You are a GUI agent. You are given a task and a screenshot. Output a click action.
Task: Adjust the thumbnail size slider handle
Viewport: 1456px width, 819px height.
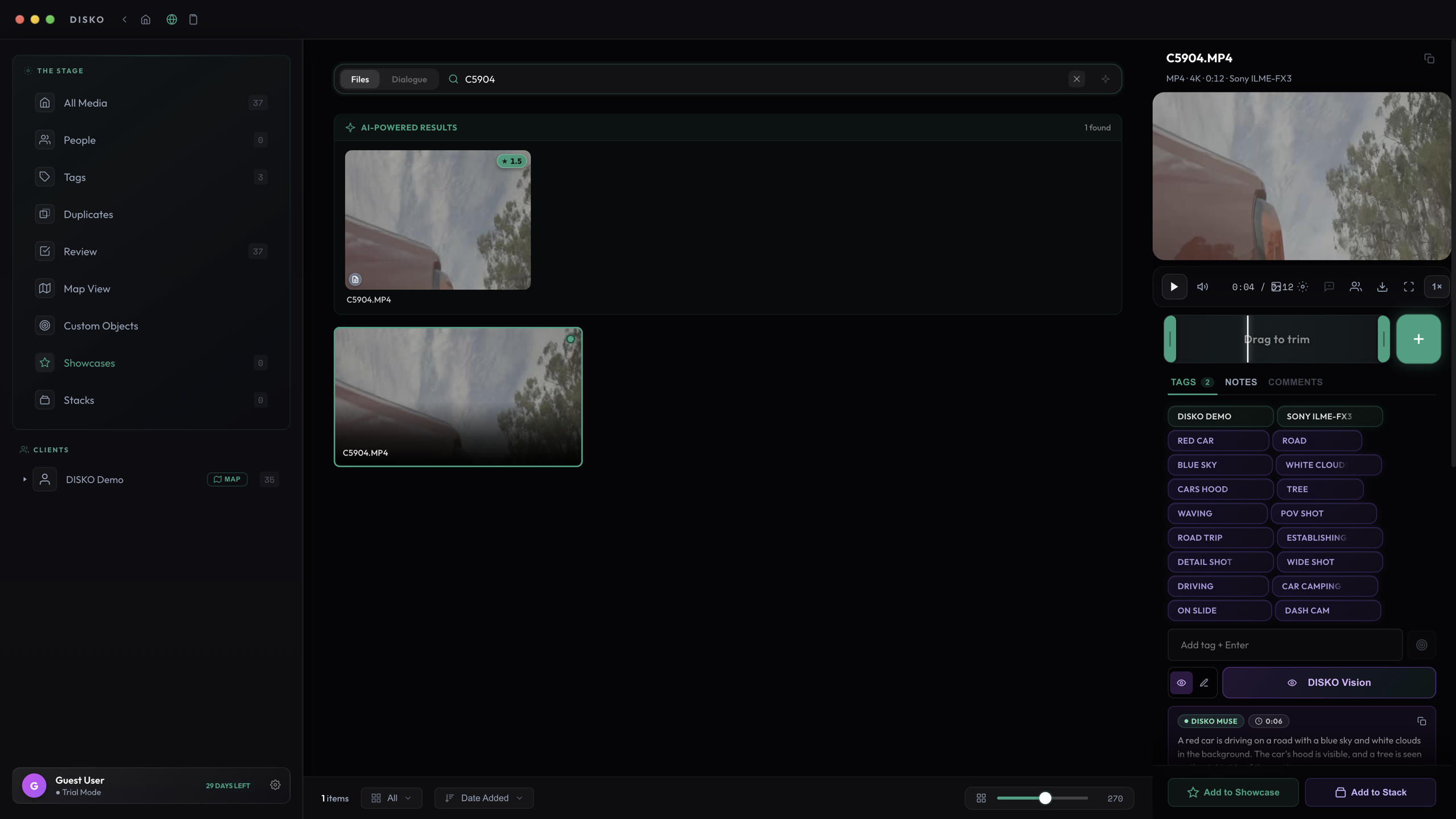pos(1045,798)
